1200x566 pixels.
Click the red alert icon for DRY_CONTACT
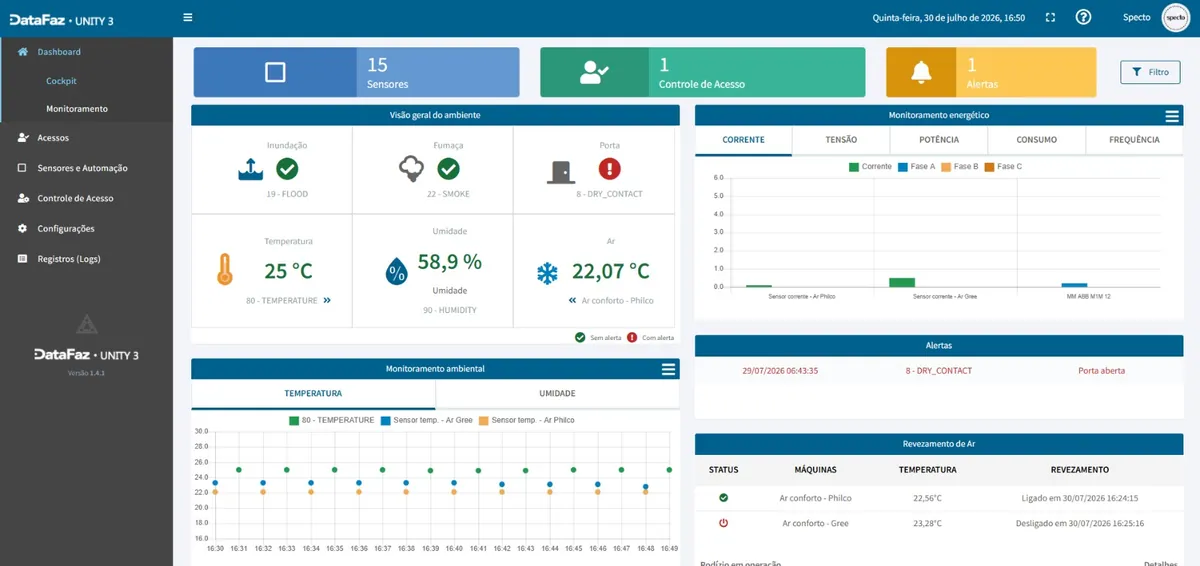[x=610, y=169]
